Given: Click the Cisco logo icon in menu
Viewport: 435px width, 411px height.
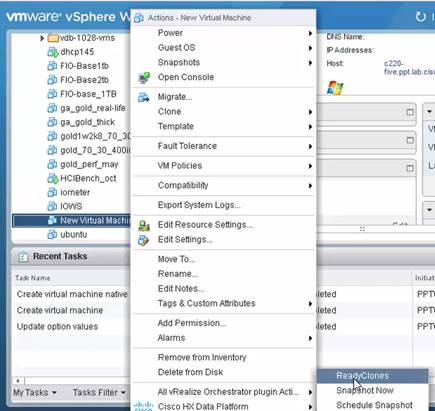Looking at the screenshot, I should [x=144, y=406].
